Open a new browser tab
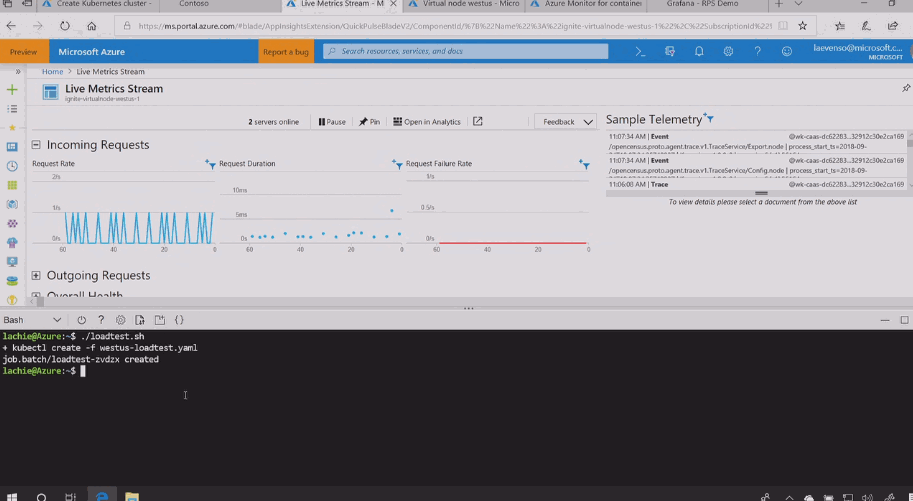Screen dimensions: 913x501 tap(778, 4)
